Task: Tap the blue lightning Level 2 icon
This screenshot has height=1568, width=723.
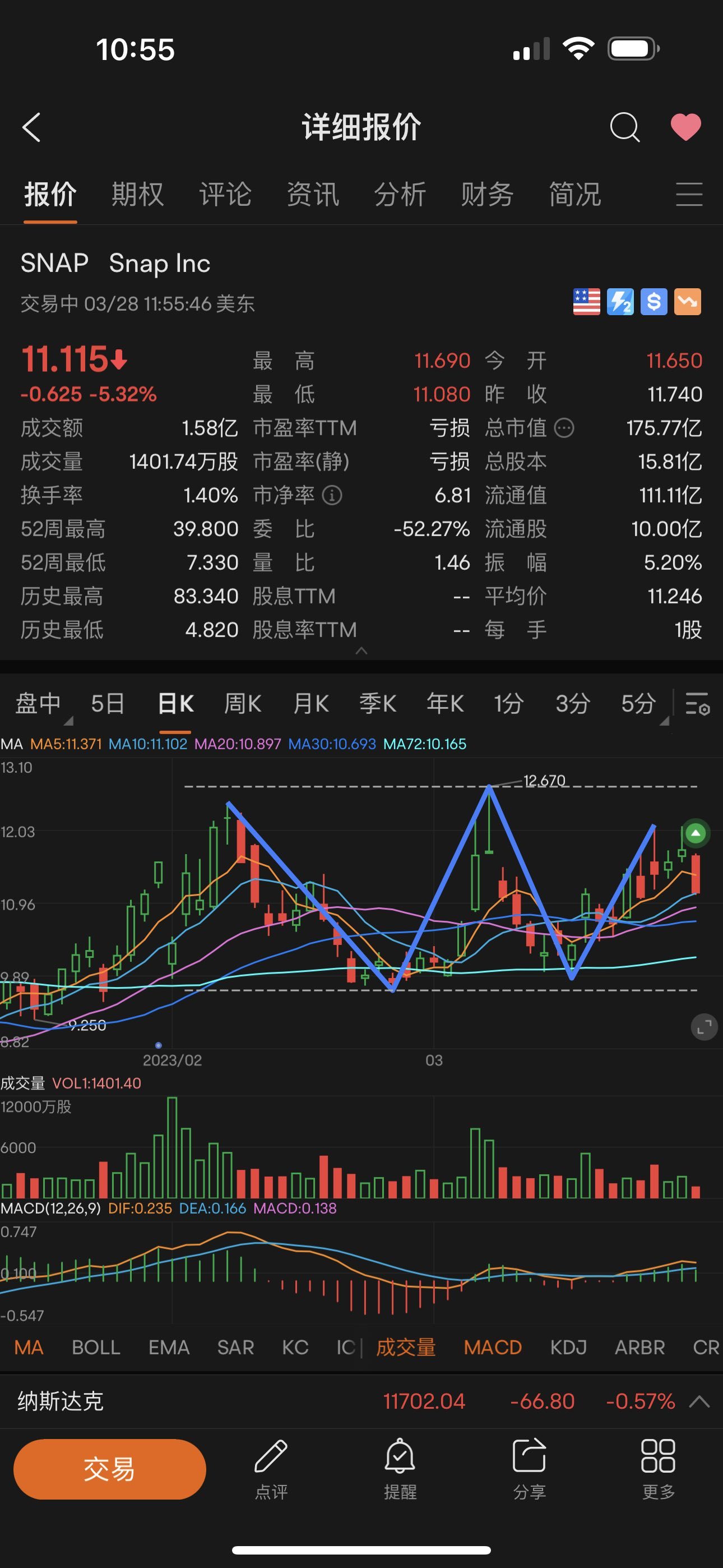Action: 620,302
